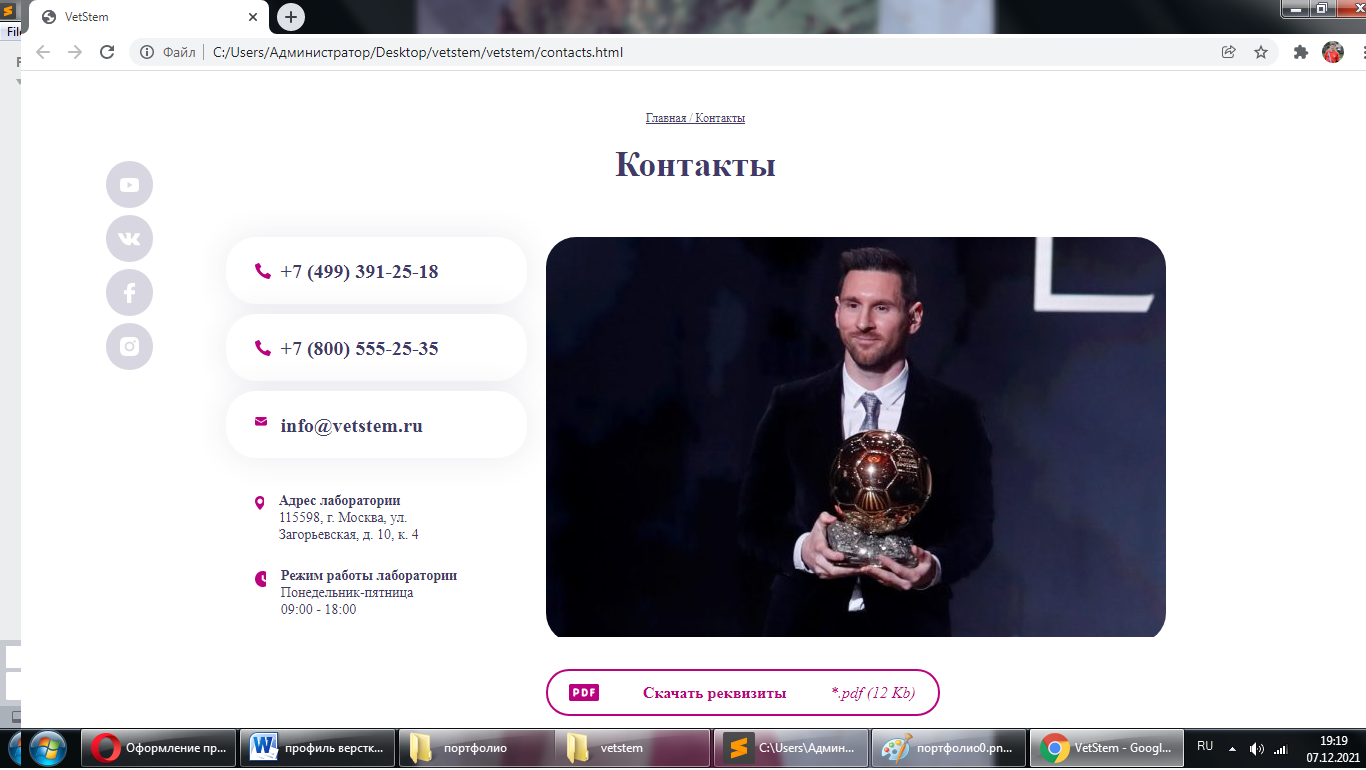
Task: Click the clock icon near Режим работы
Action: click(x=262, y=579)
